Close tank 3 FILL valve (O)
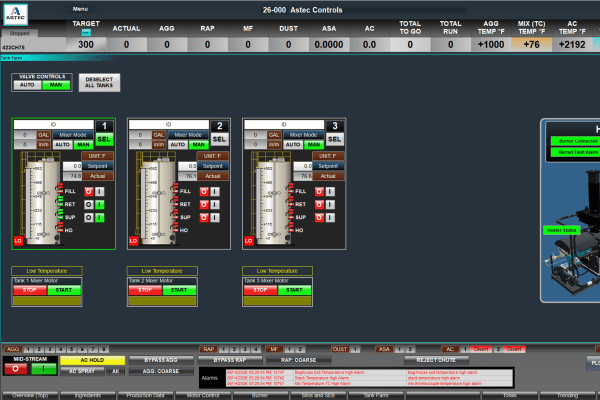This screenshot has width=600, height=400. coord(319,192)
